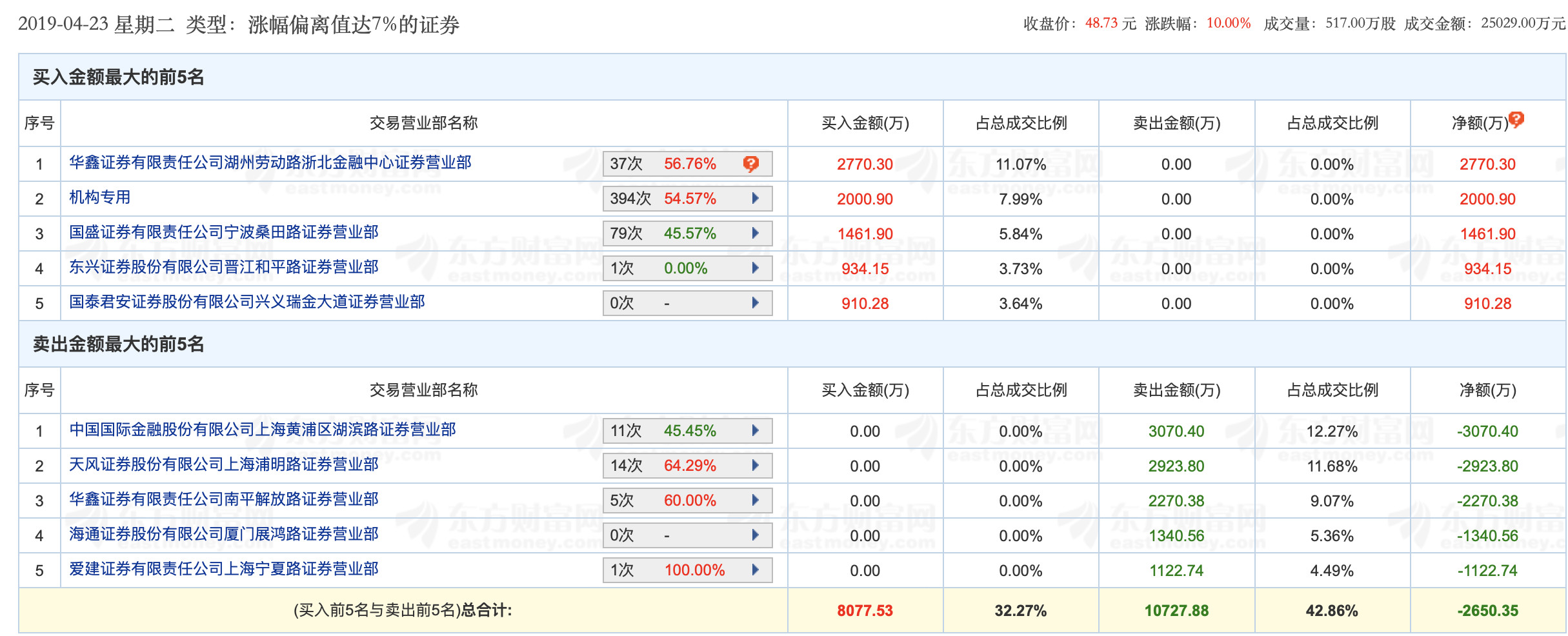Open help icon beside 净额(万) column header
The width and height of the screenshot is (1568, 636).
click(x=1516, y=117)
